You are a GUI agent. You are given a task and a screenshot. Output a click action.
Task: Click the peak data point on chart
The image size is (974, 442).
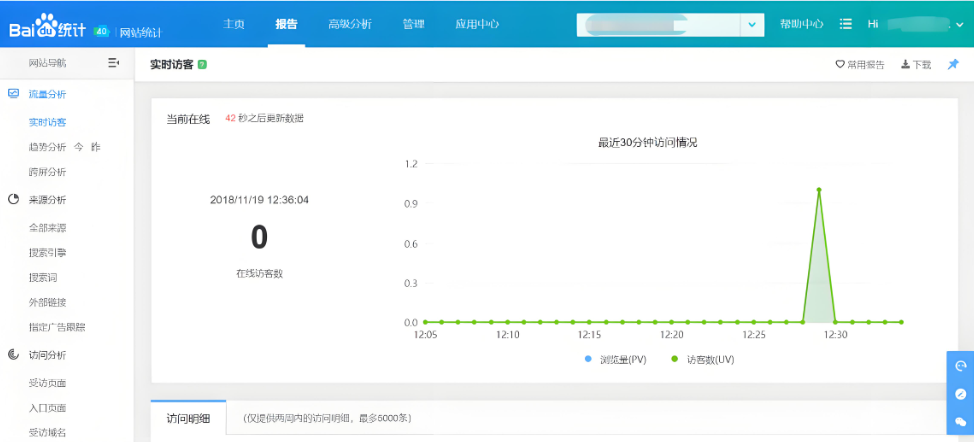pyautogui.click(x=819, y=189)
